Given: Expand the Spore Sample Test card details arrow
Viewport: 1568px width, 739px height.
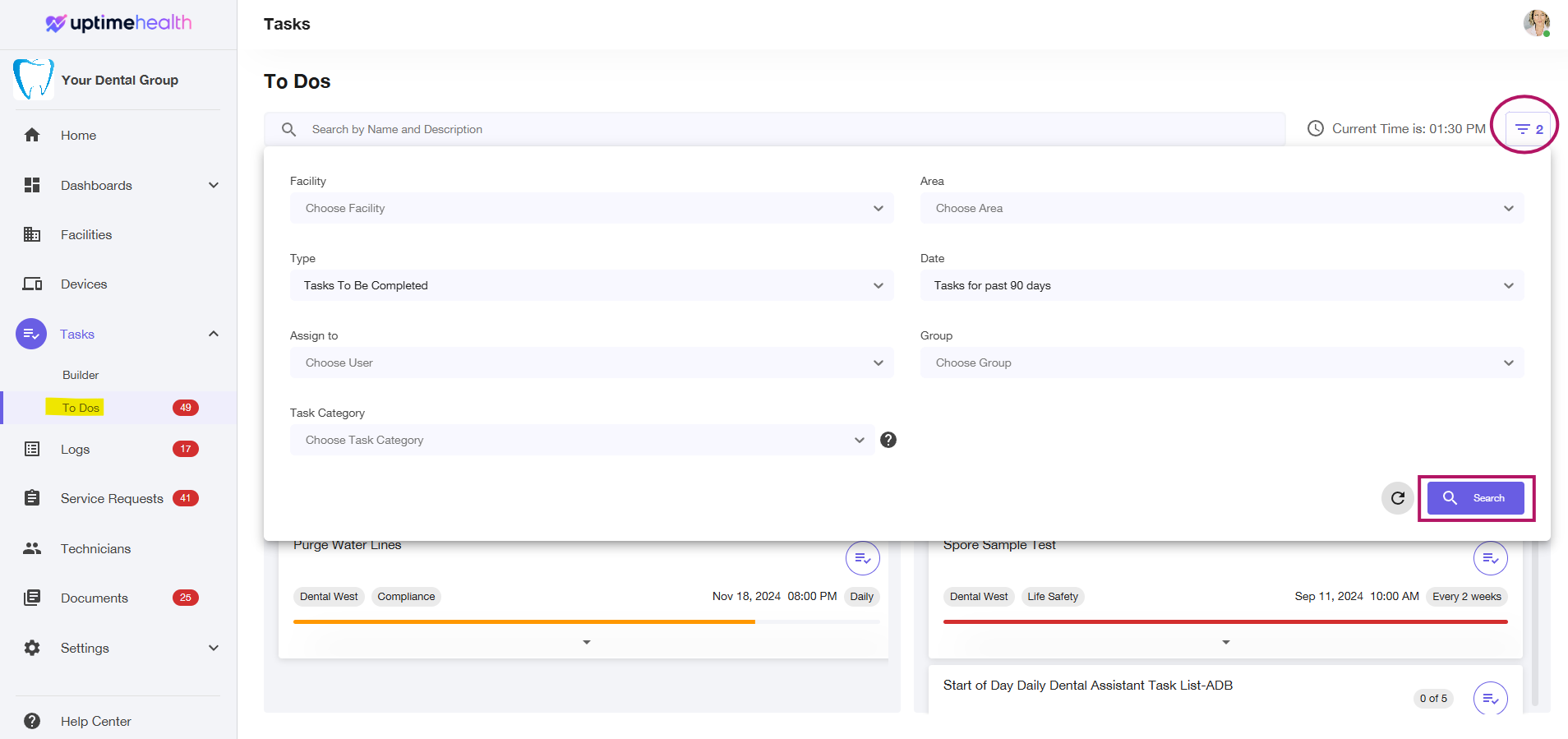Looking at the screenshot, I should (1226, 642).
